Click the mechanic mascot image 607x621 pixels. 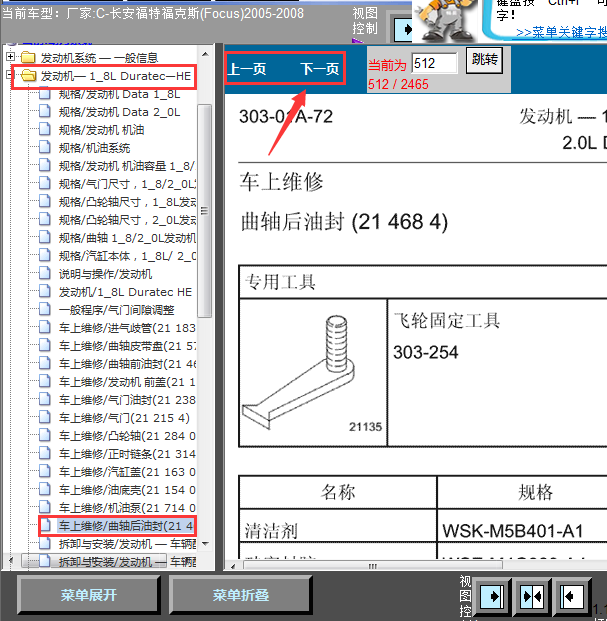[x=447, y=20]
